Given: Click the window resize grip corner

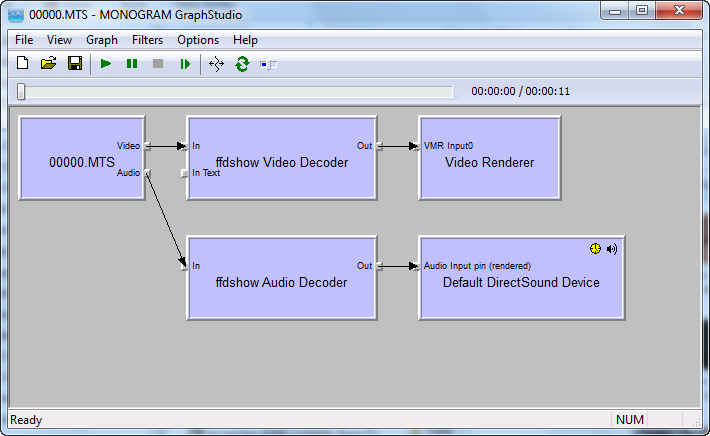Looking at the screenshot, I should [x=696, y=421].
